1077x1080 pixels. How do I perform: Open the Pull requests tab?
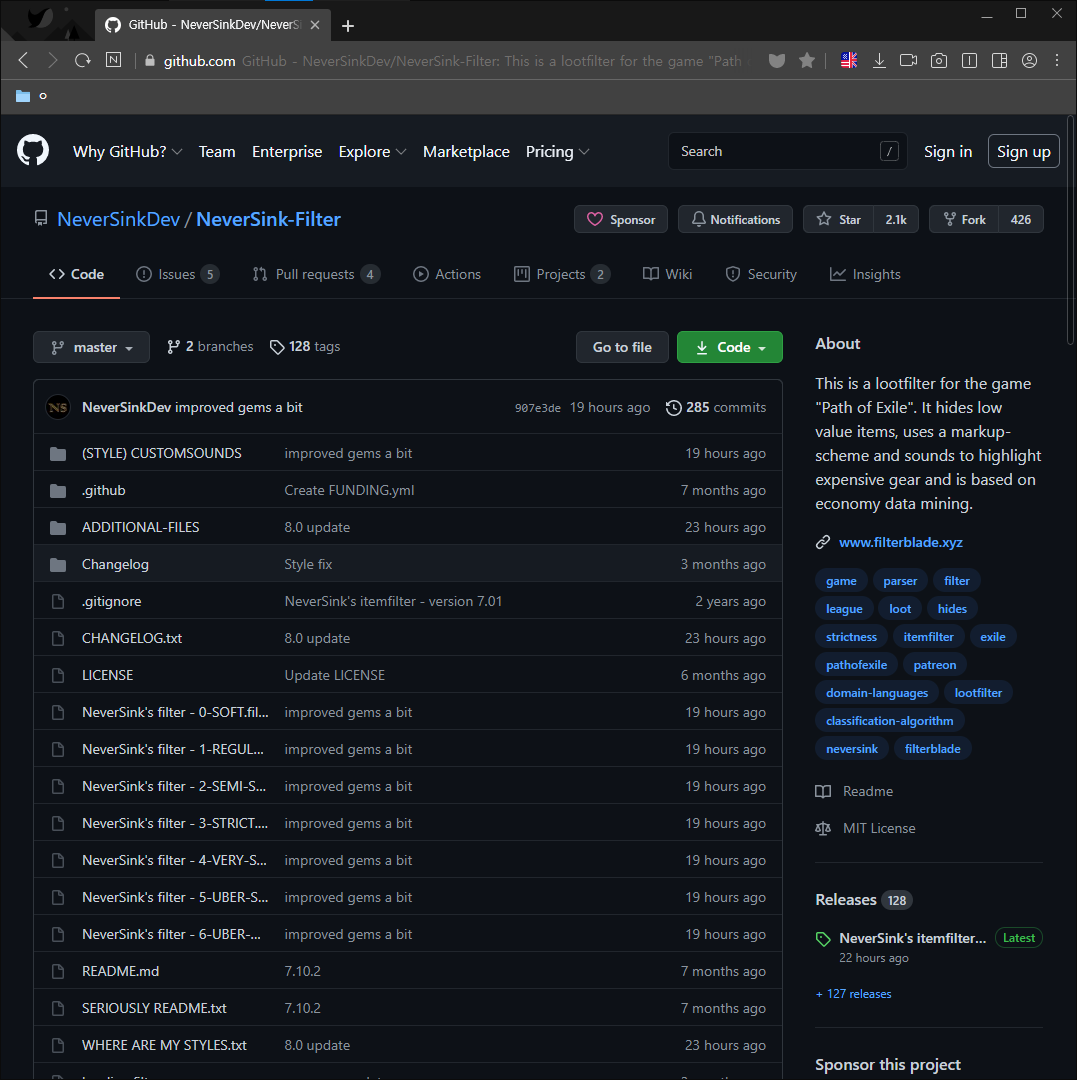316,274
